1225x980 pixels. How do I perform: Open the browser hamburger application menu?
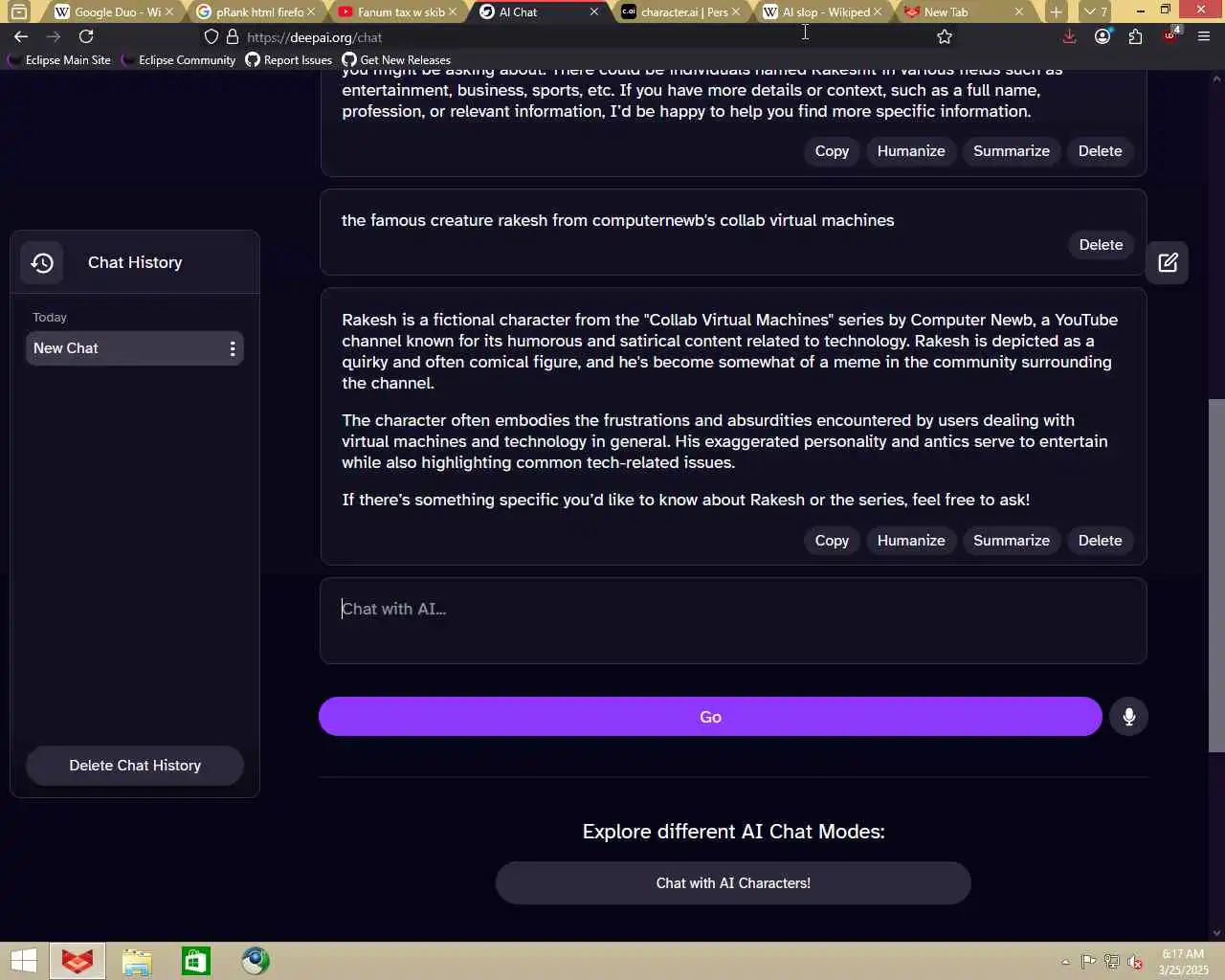[1204, 36]
